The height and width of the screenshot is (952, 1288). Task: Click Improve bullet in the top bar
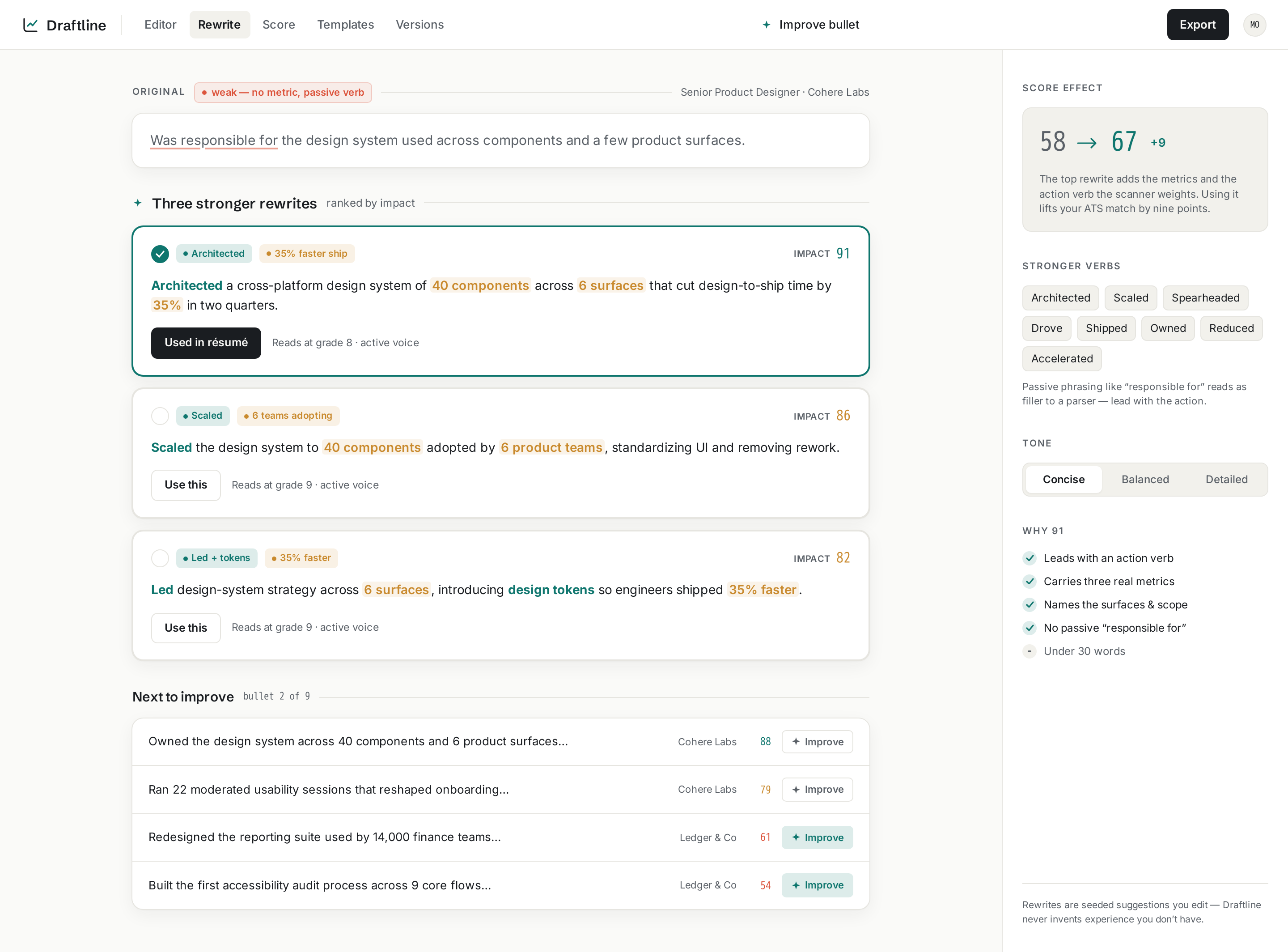coord(810,25)
